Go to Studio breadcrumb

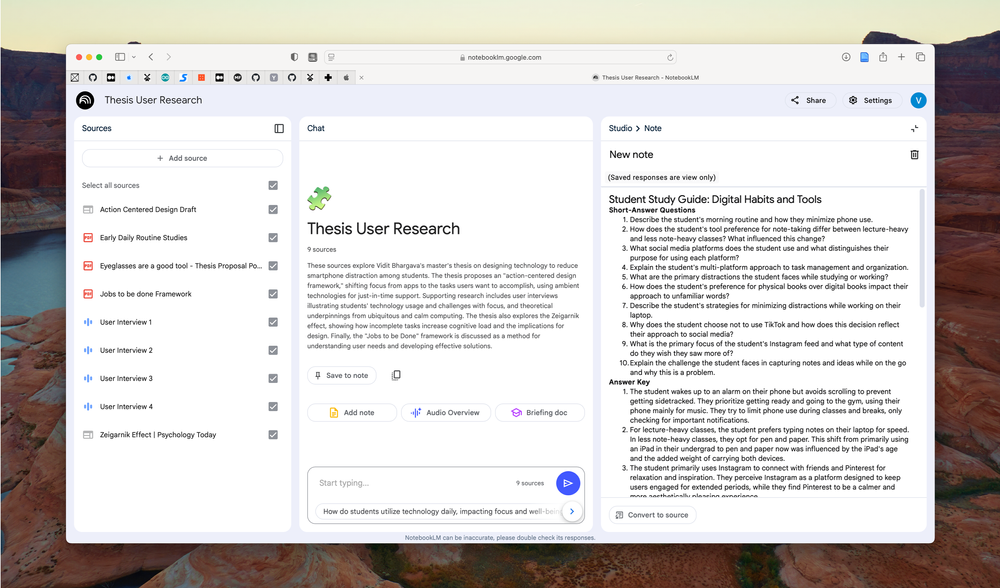click(x=620, y=128)
